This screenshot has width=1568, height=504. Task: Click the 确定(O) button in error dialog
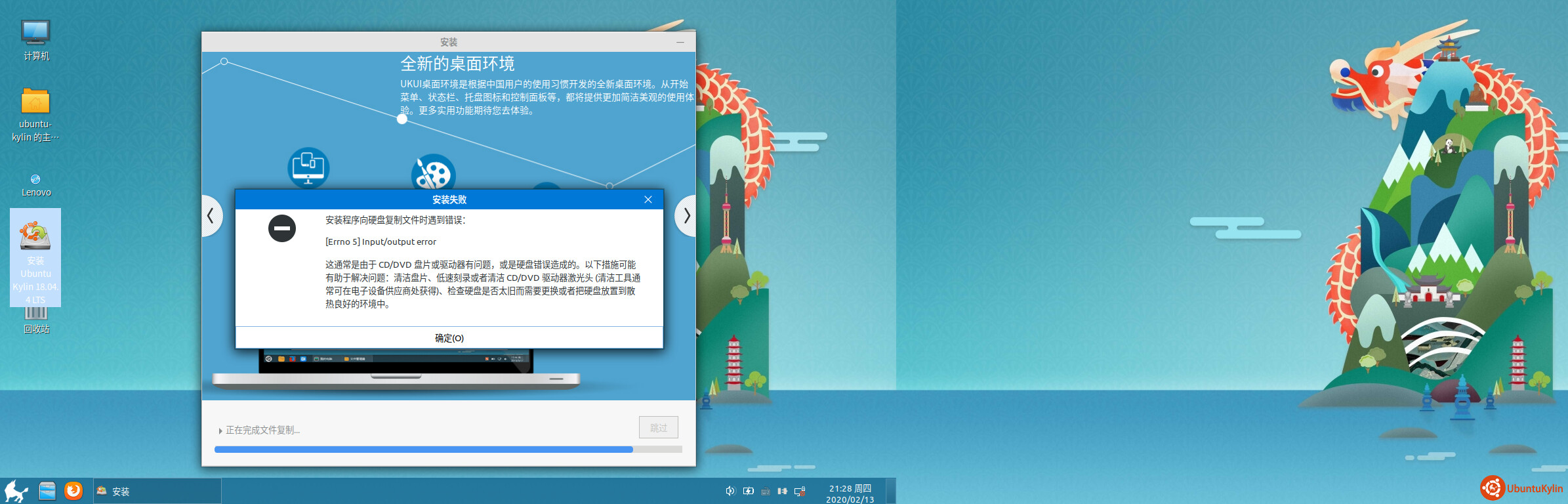[x=449, y=338]
